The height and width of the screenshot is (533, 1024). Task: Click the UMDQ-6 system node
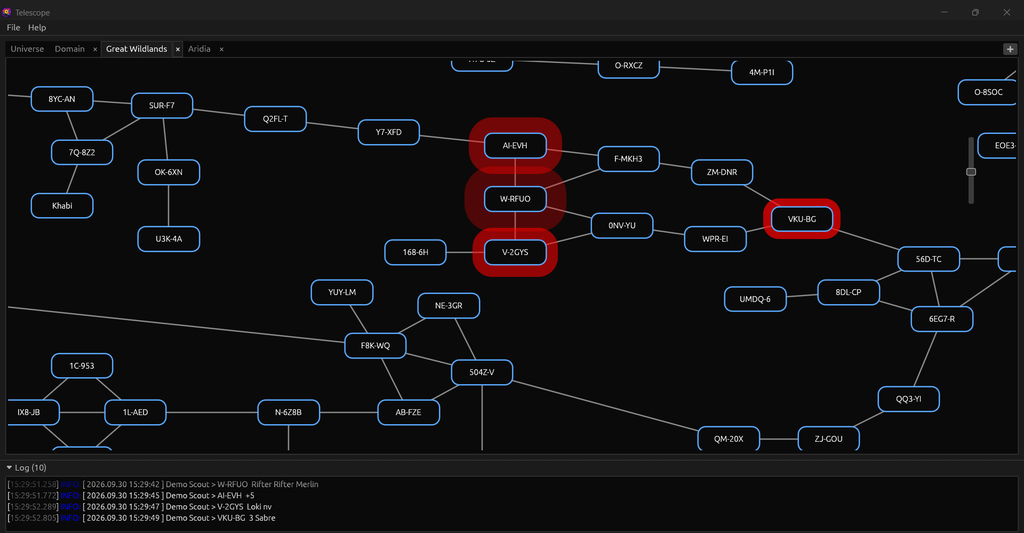coord(755,299)
